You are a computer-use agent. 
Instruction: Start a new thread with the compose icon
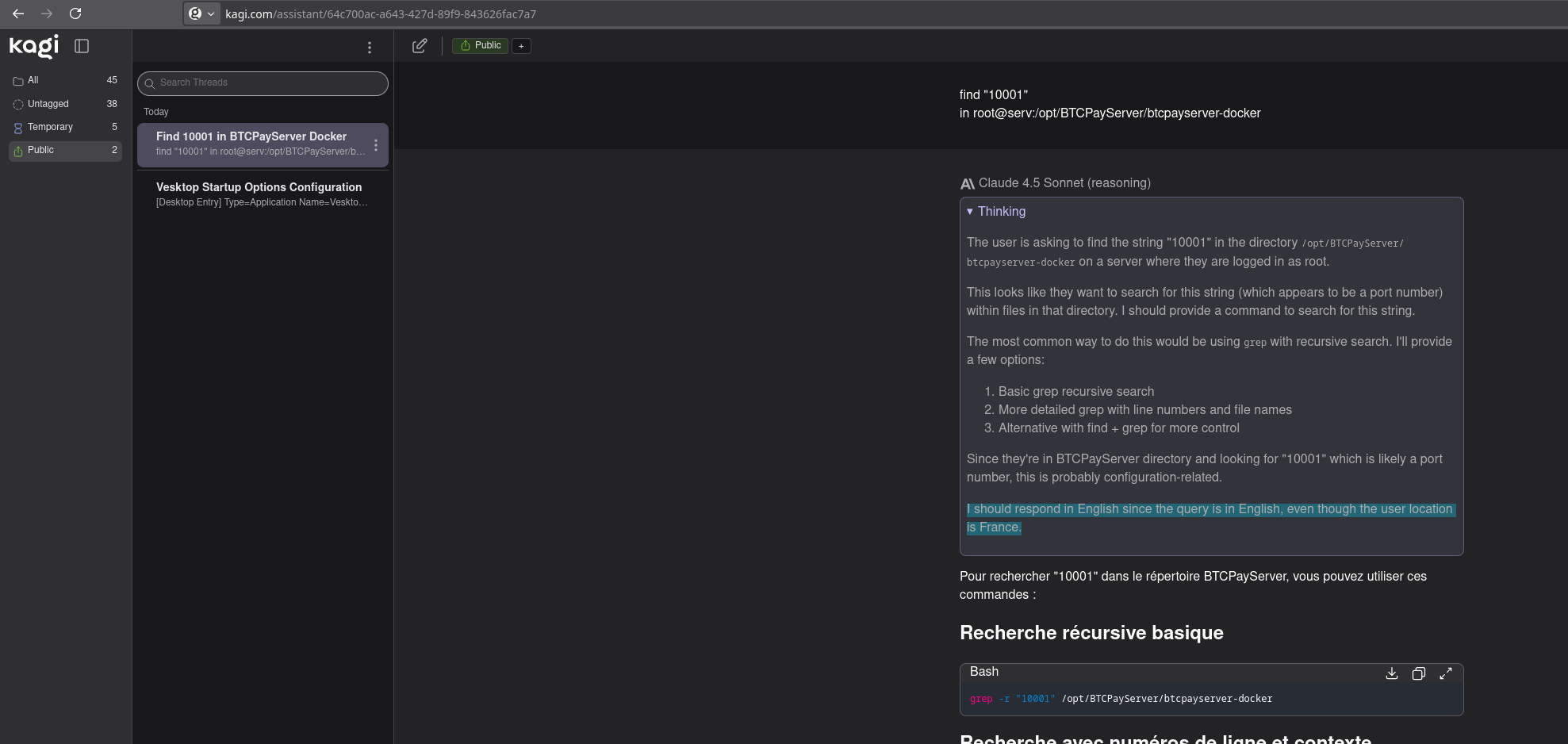point(420,46)
